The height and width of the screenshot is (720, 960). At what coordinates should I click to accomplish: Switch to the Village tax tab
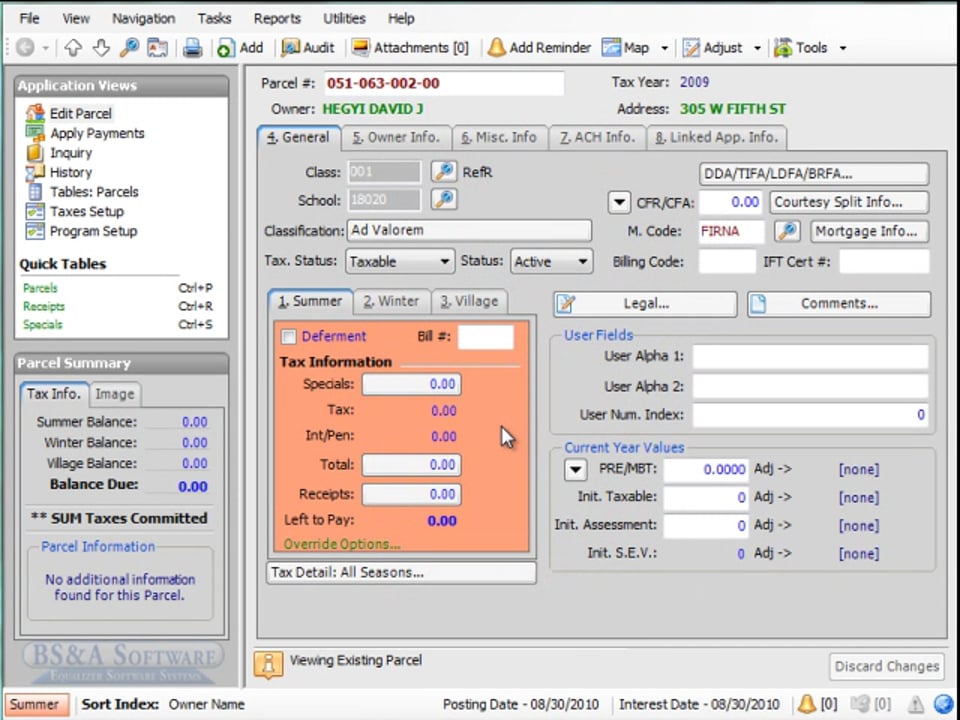[469, 301]
